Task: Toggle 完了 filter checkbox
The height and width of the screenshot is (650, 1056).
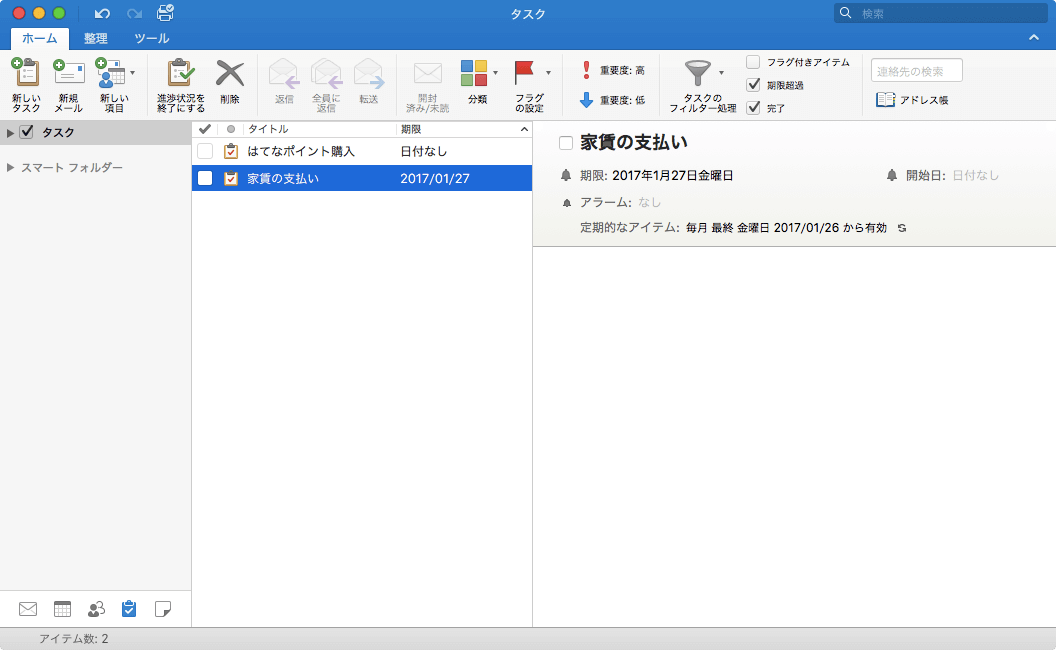Action: click(753, 108)
